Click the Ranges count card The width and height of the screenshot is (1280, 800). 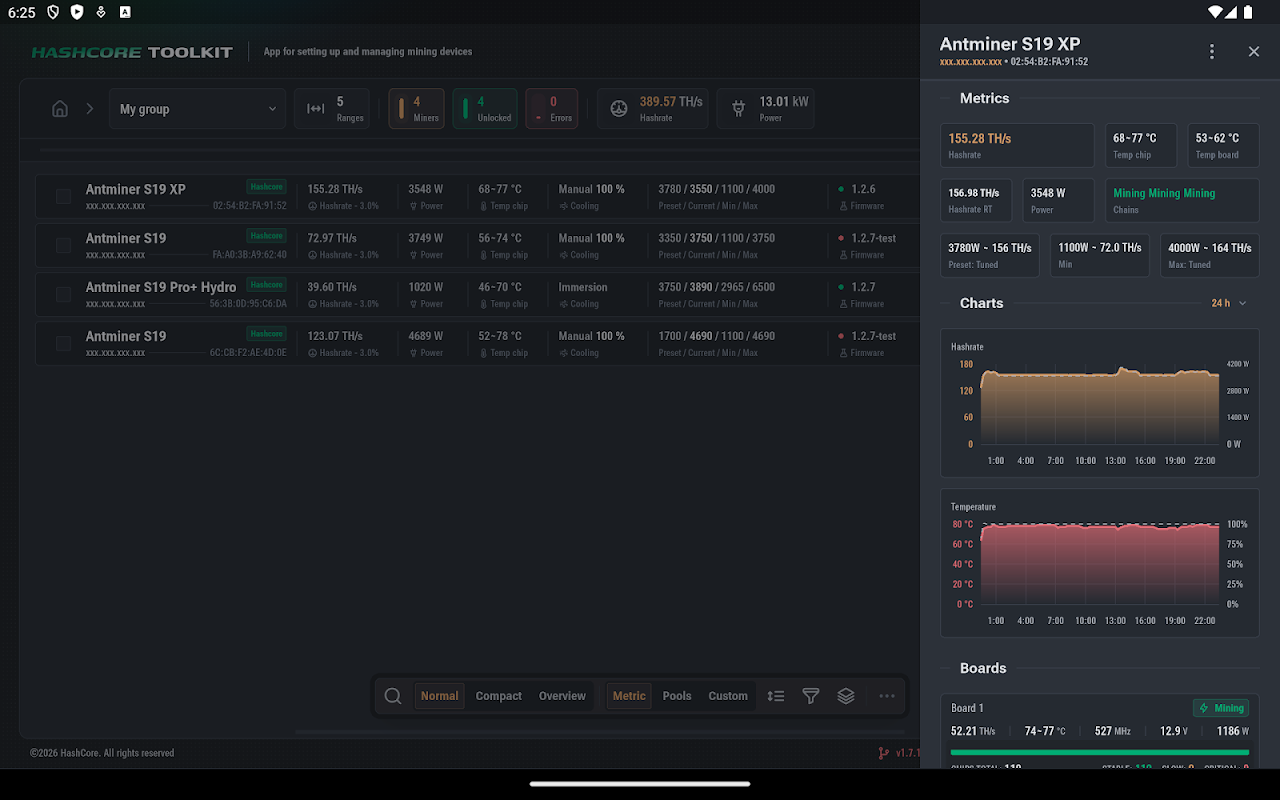coord(331,109)
